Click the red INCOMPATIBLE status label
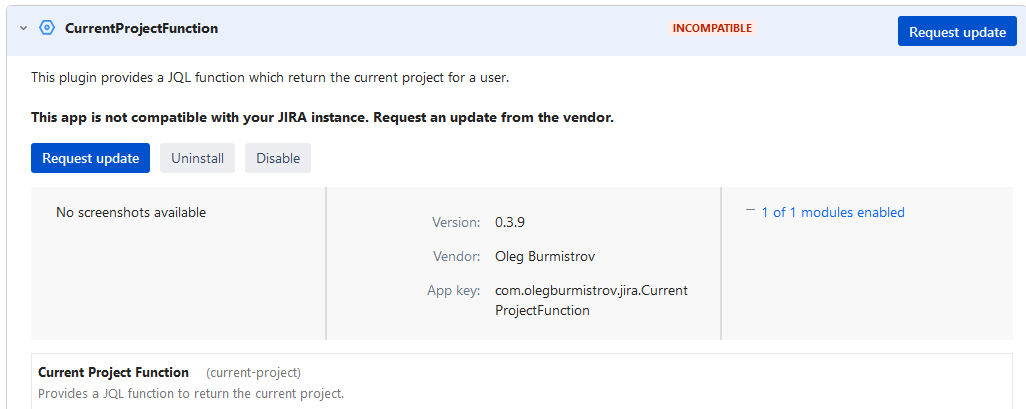The height and width of the screenshot is (409, 1026). pos(713,28)
